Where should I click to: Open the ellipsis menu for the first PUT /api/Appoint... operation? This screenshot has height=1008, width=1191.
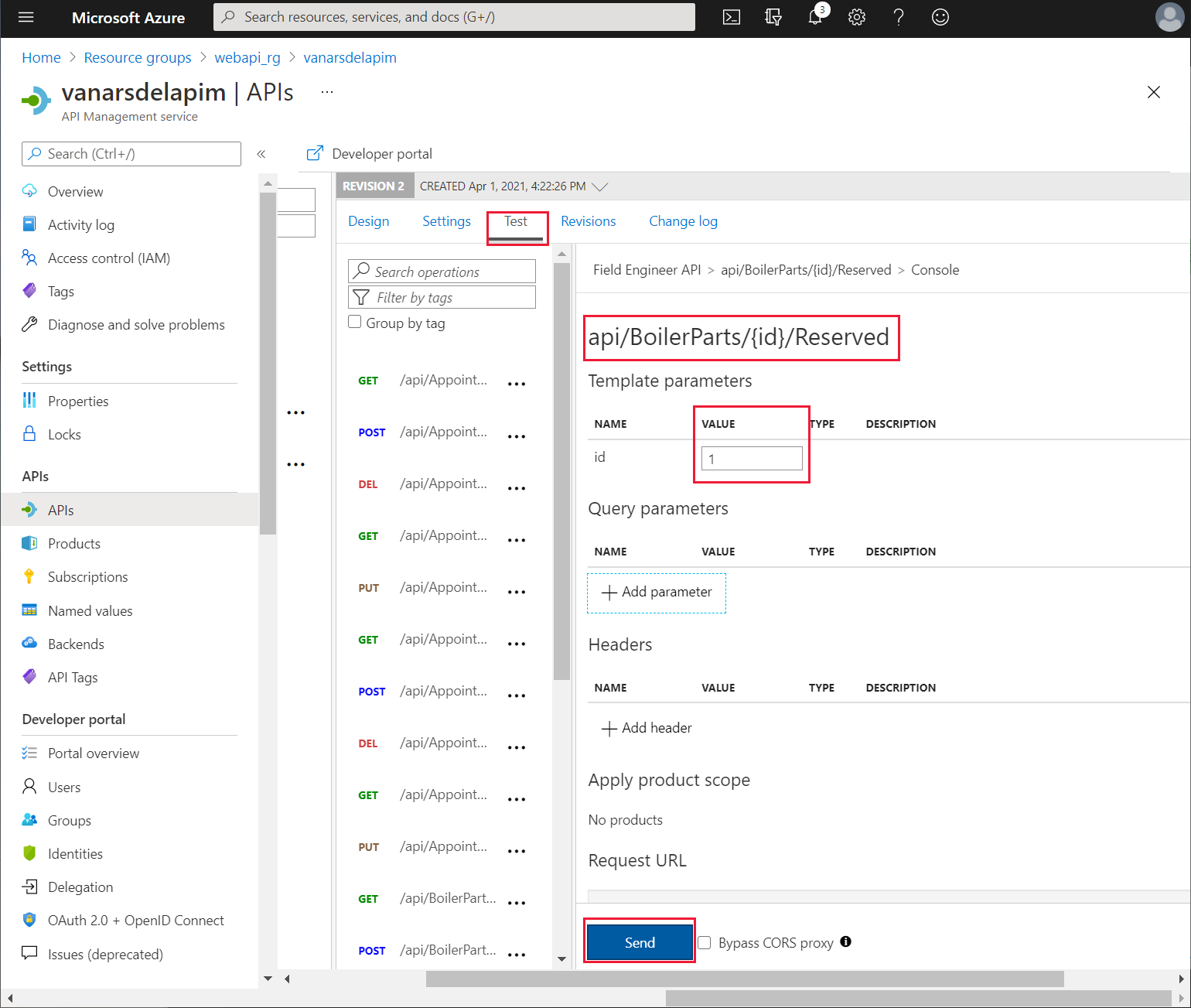point(517,591)
